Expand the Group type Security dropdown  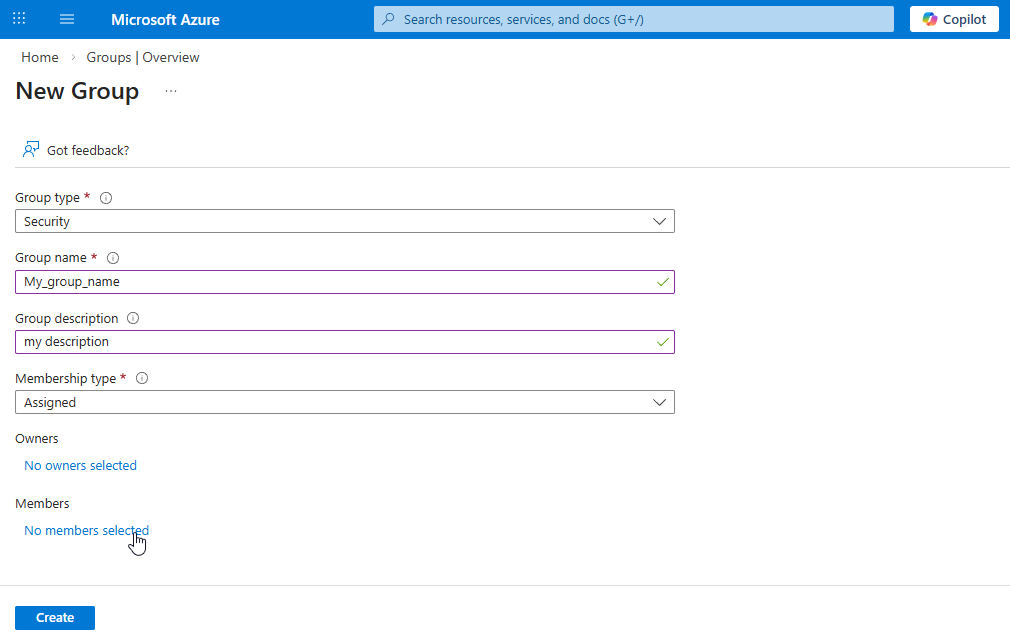345,221
